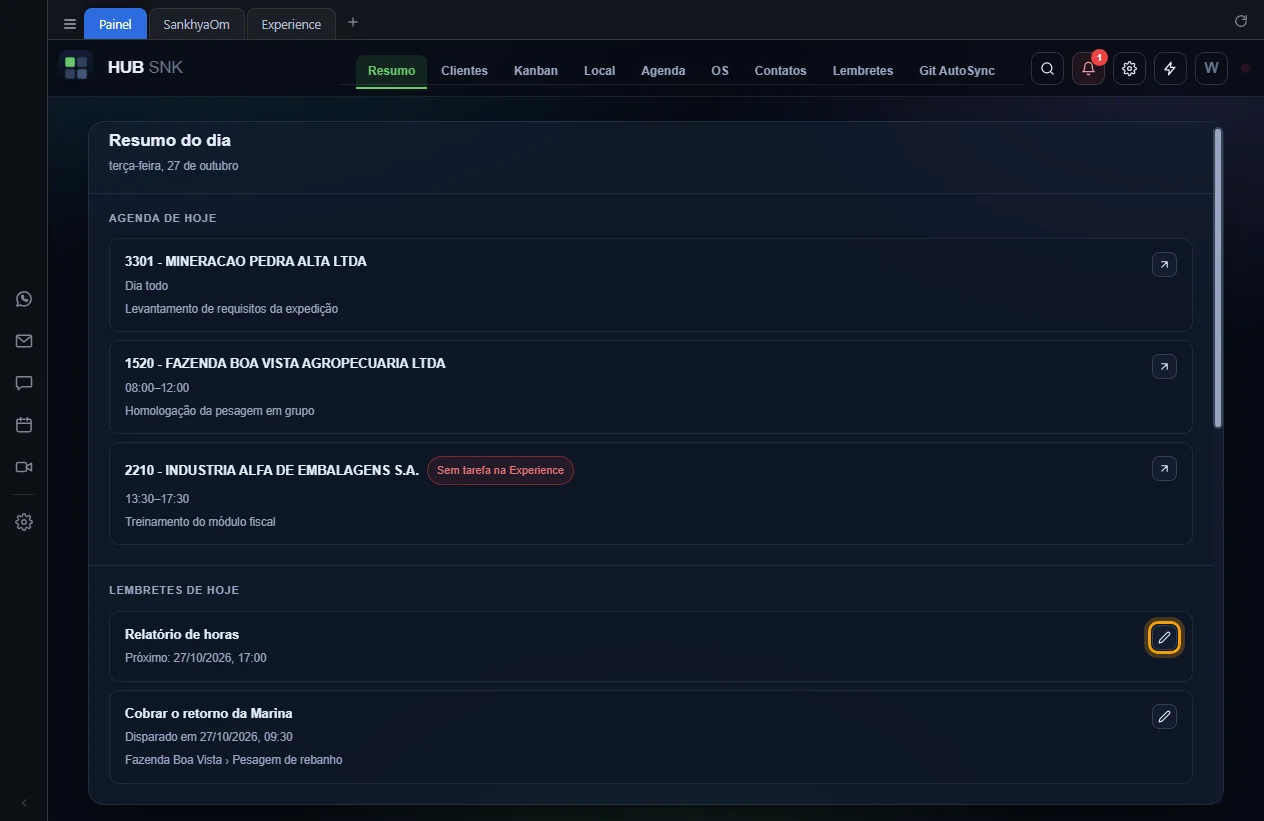Click the 2210 - INDUSTRIA ALFA DE EMBALAGENS S.A. title
1264x821 pixels.
pyautogui.click(x=272, y=470)
